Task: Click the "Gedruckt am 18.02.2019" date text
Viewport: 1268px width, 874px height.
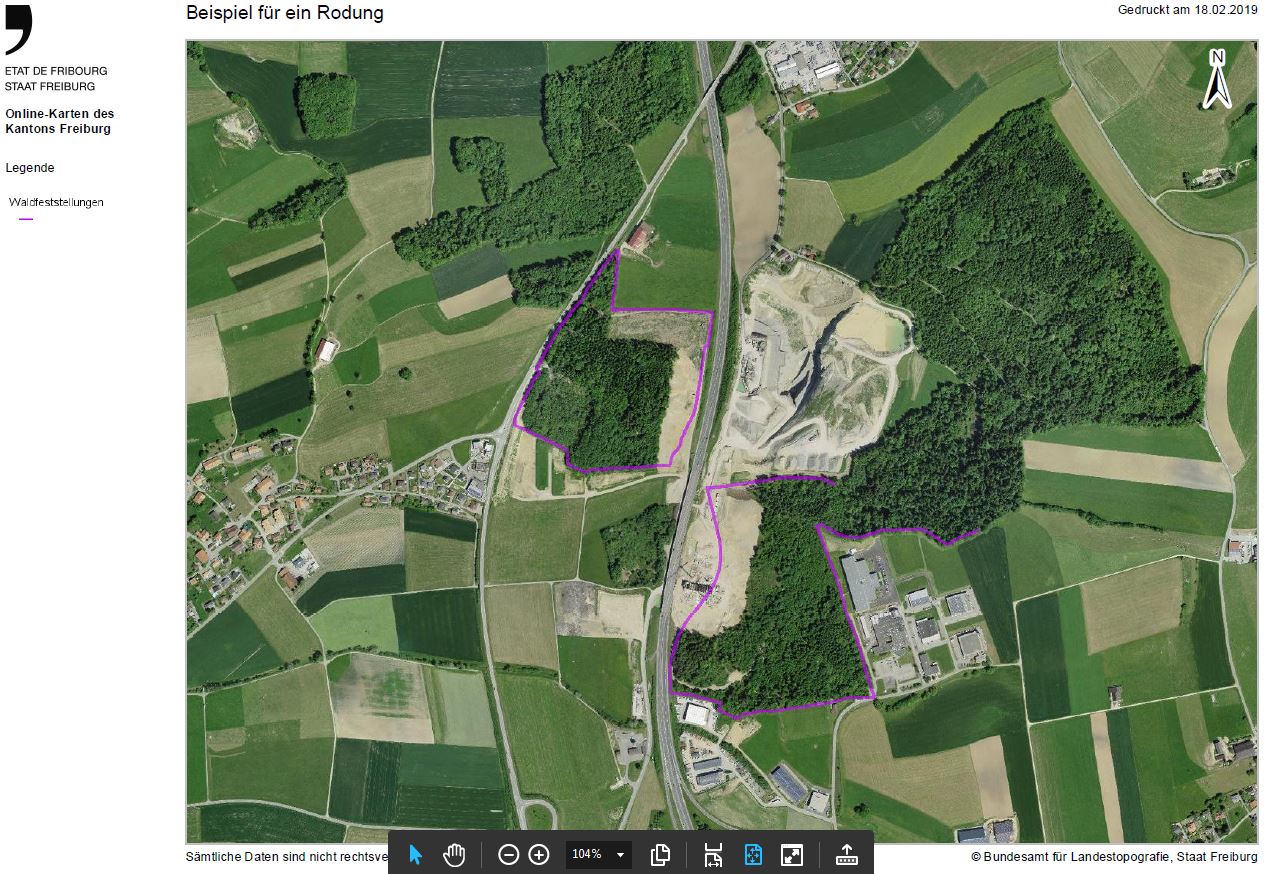Action: pos(1188,10)
